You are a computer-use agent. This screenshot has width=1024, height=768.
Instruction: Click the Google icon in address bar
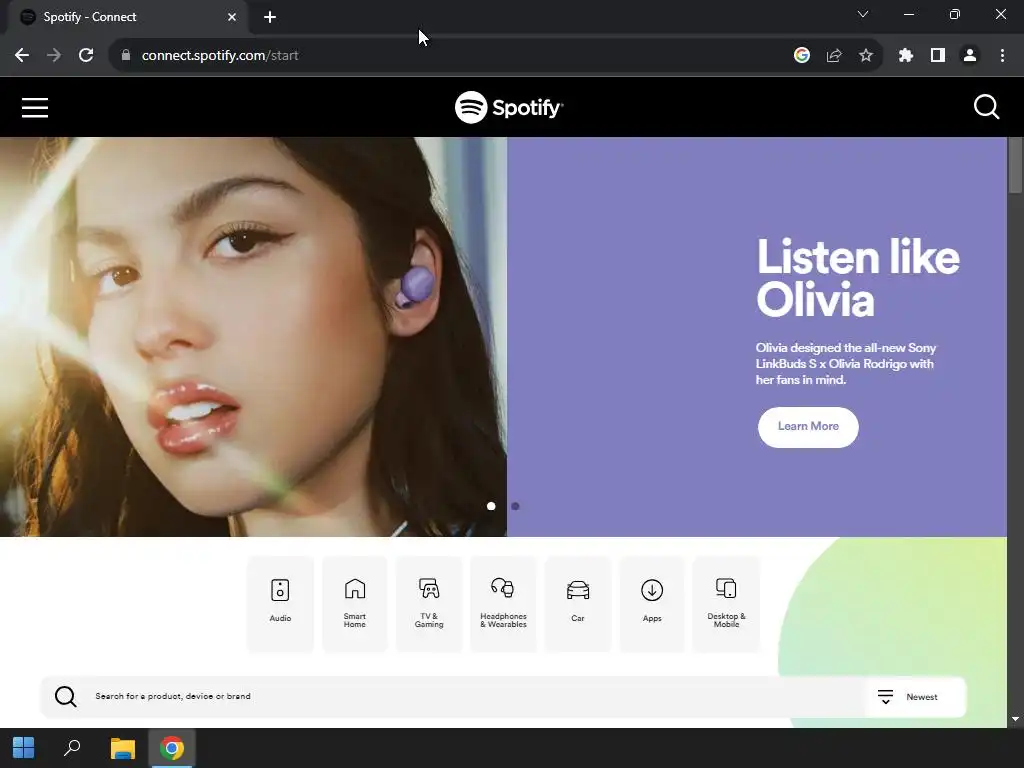point(802,56)
